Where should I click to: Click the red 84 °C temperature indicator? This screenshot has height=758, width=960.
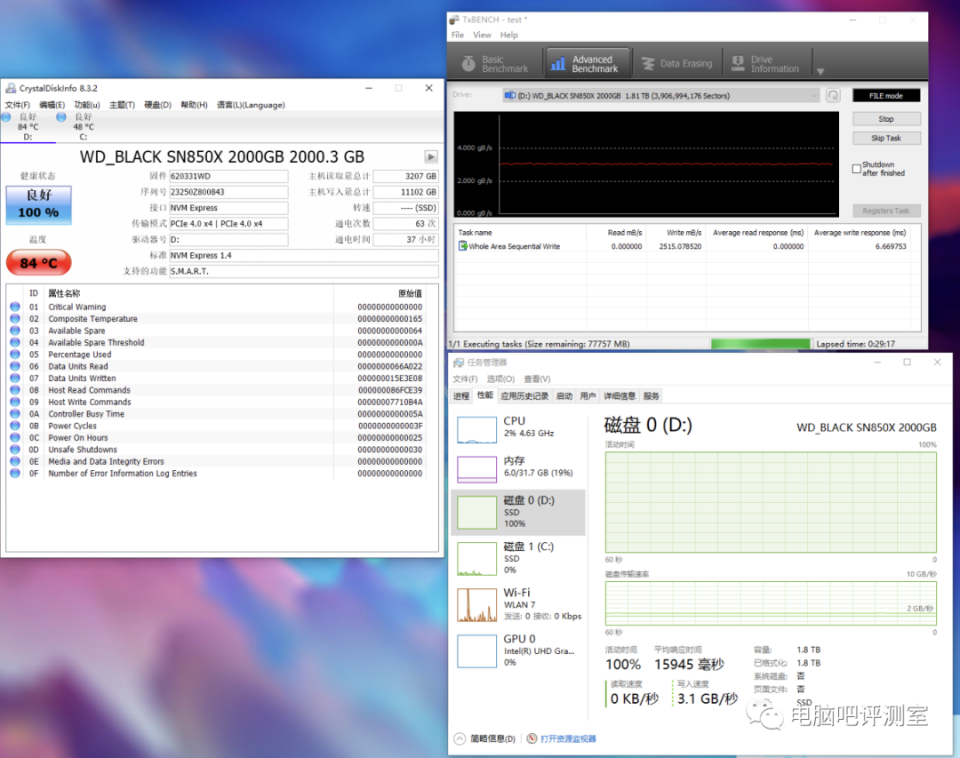(38, 263)
